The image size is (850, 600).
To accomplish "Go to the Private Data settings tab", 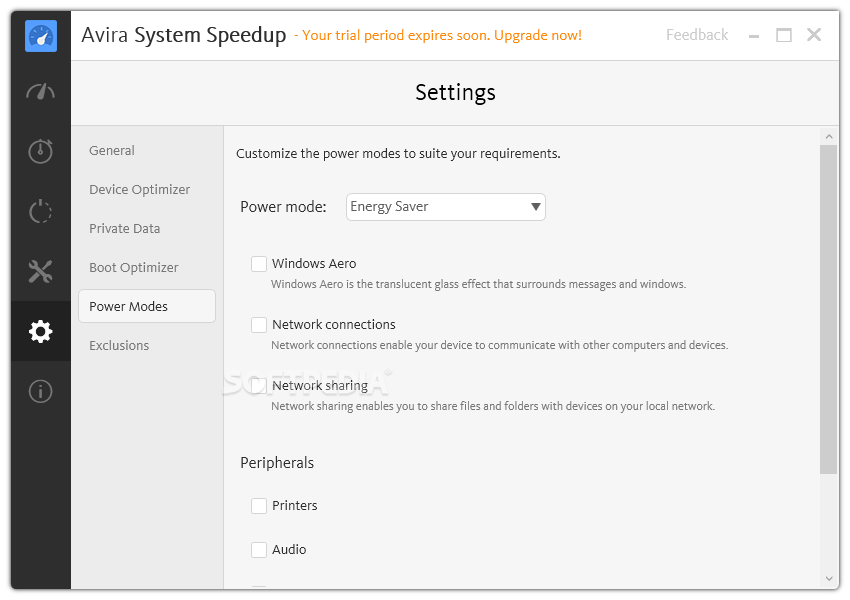I will tap(125, 229).
